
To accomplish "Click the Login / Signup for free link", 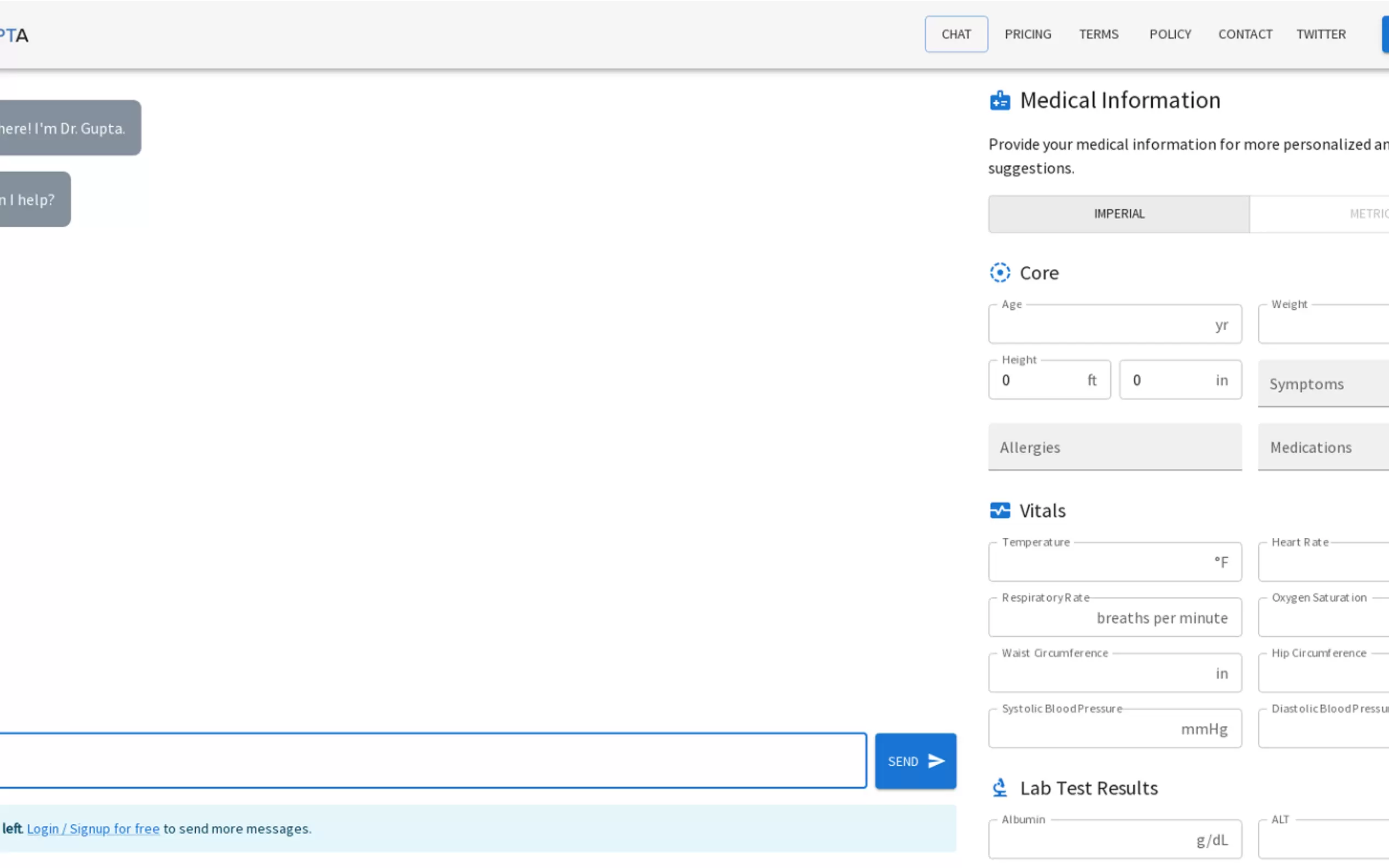I will [x=93, y=829].
